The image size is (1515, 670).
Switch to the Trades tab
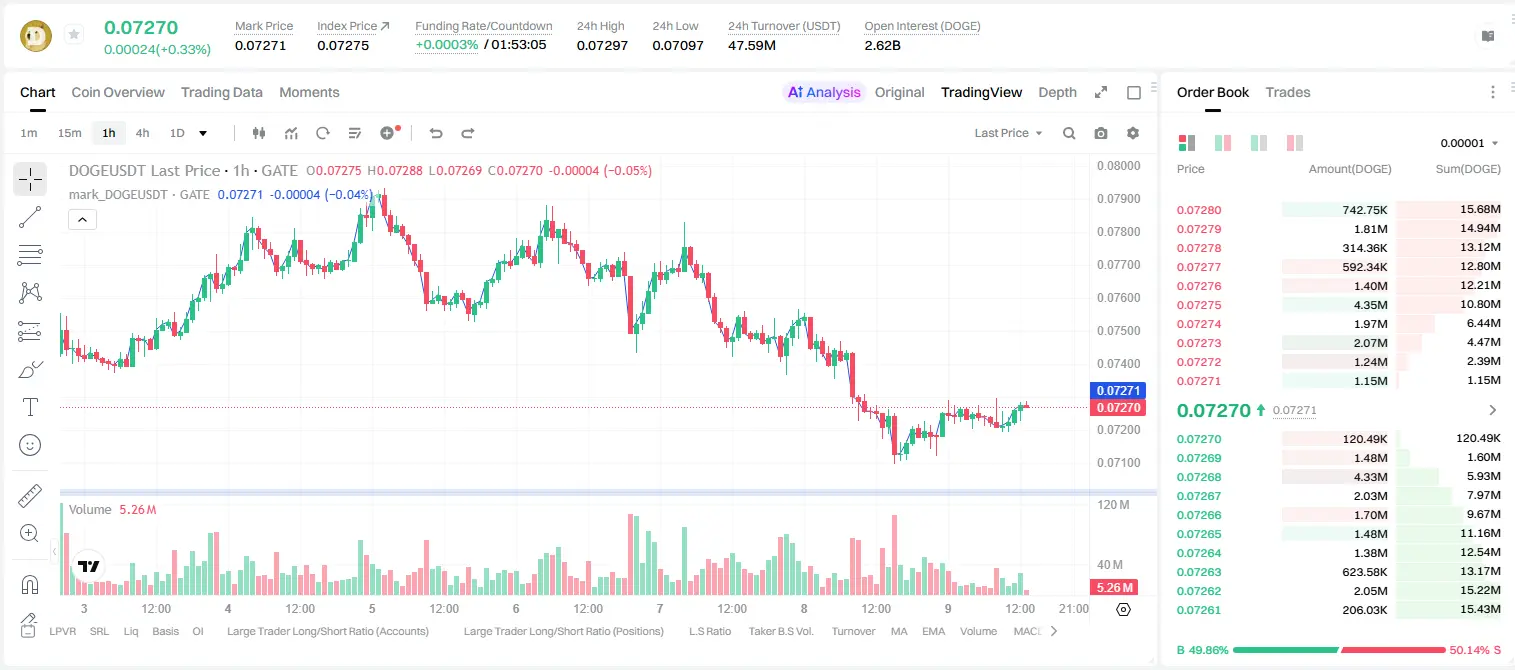click(1288, 92)
